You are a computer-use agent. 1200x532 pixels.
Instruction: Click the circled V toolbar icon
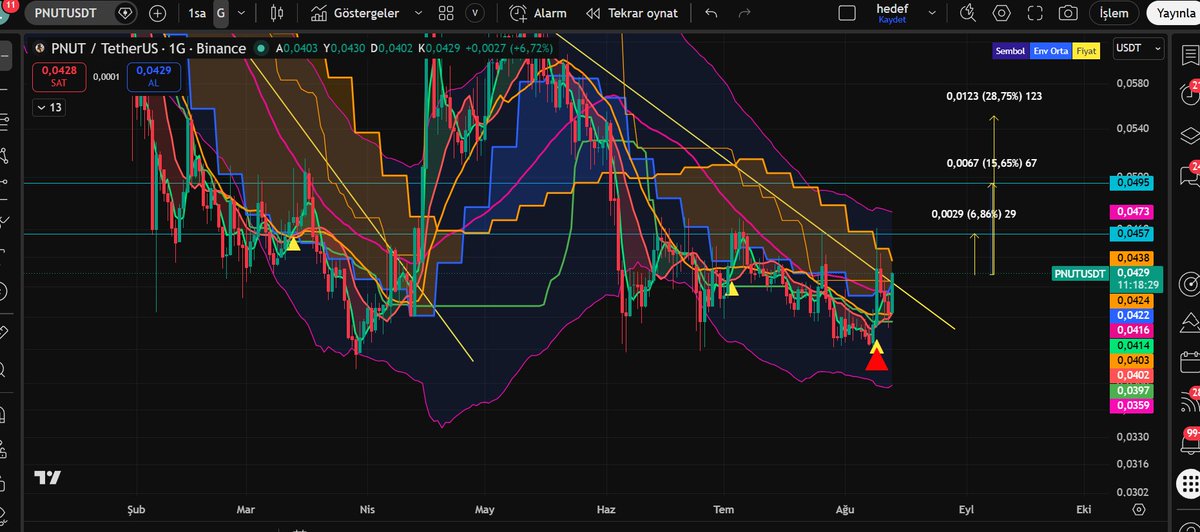coord(476,14)
